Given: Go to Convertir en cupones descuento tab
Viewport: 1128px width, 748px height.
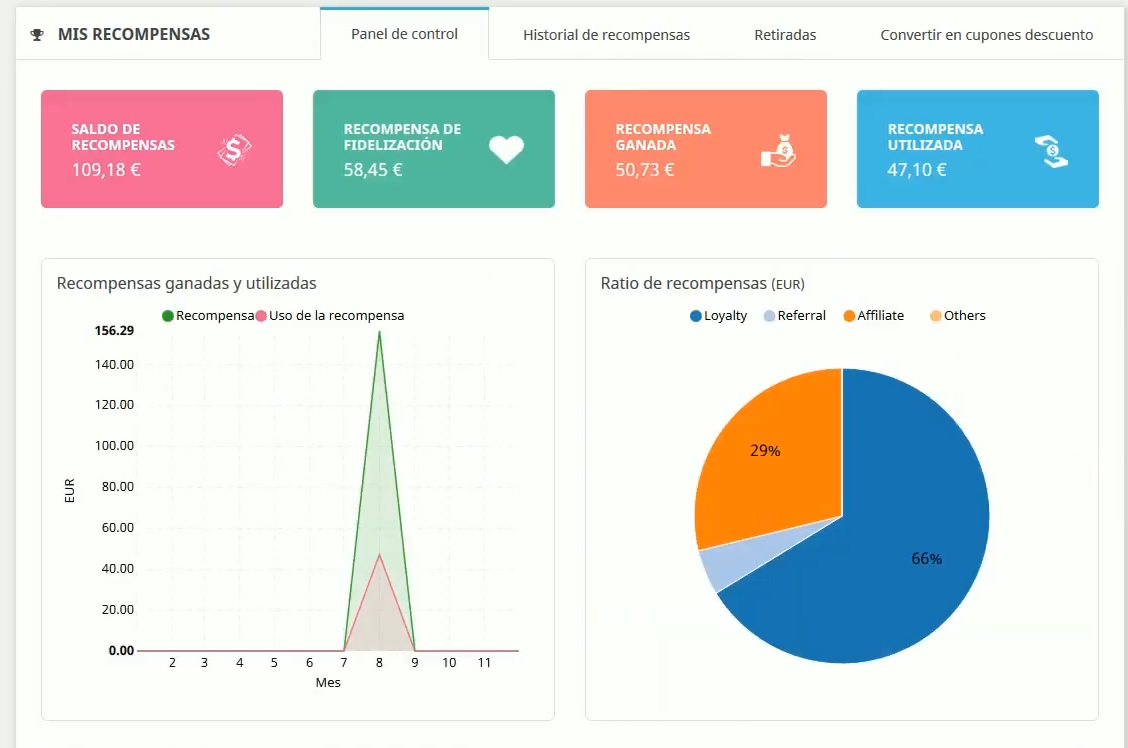Looking at the screenshot, I should point(986,35).
